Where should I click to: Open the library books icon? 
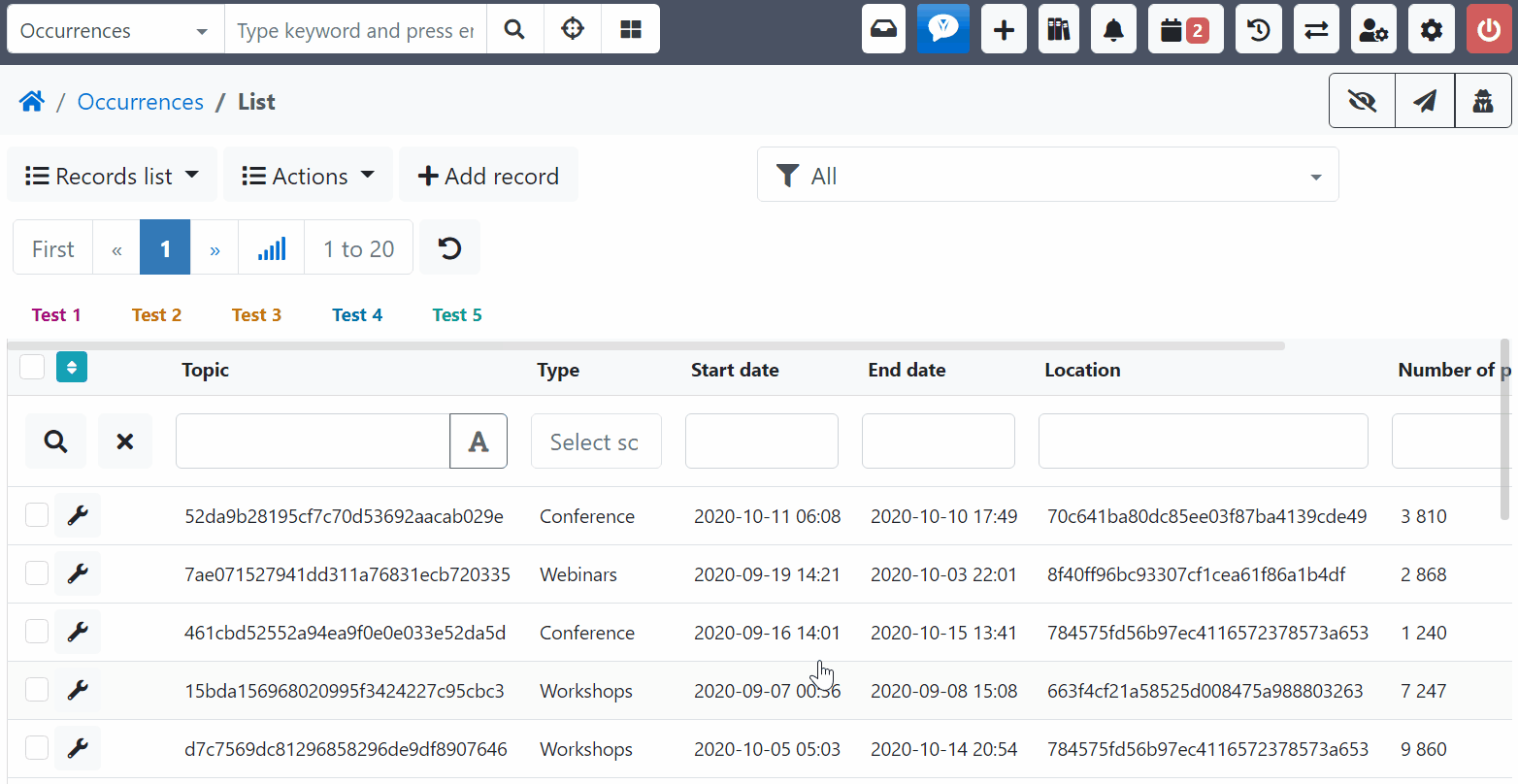[1058, 29]
